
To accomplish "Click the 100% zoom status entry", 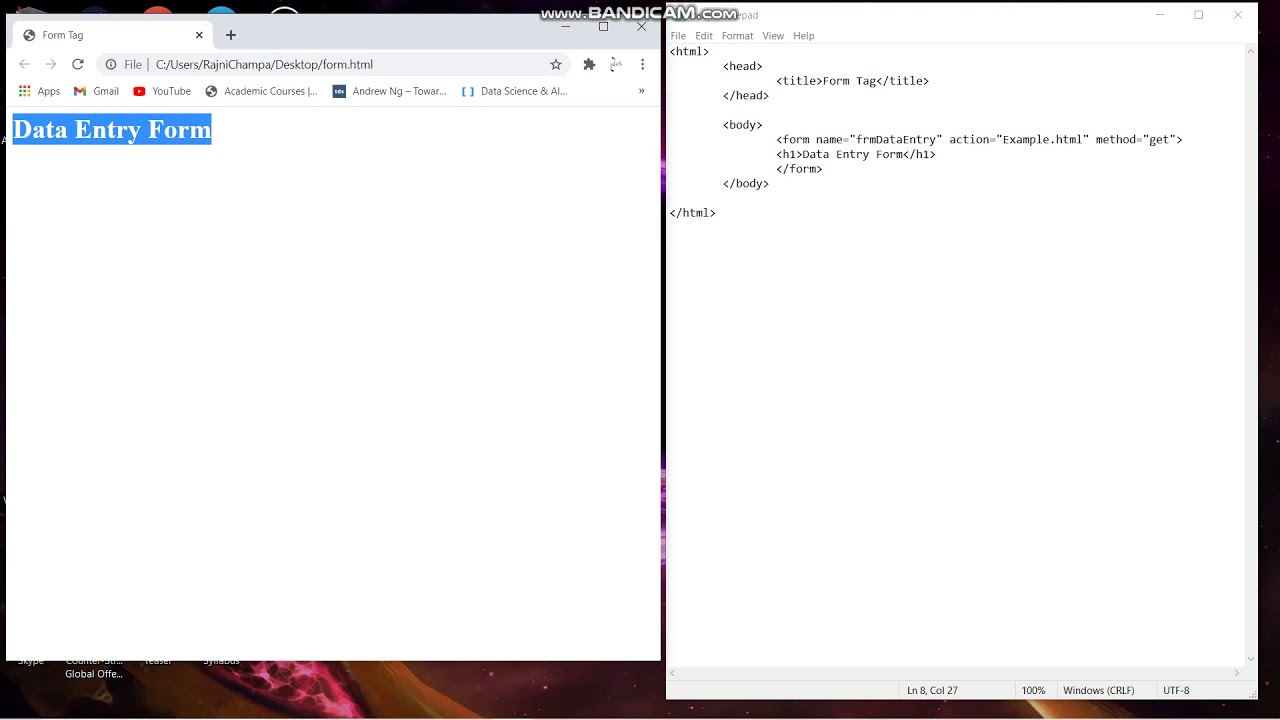I will coord(1034,691).
